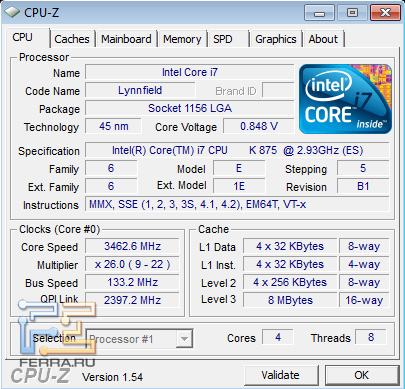405x389 pixels.
Task: Select the QPI Link 2397.2 MHz value
Action: click(132, 300)
